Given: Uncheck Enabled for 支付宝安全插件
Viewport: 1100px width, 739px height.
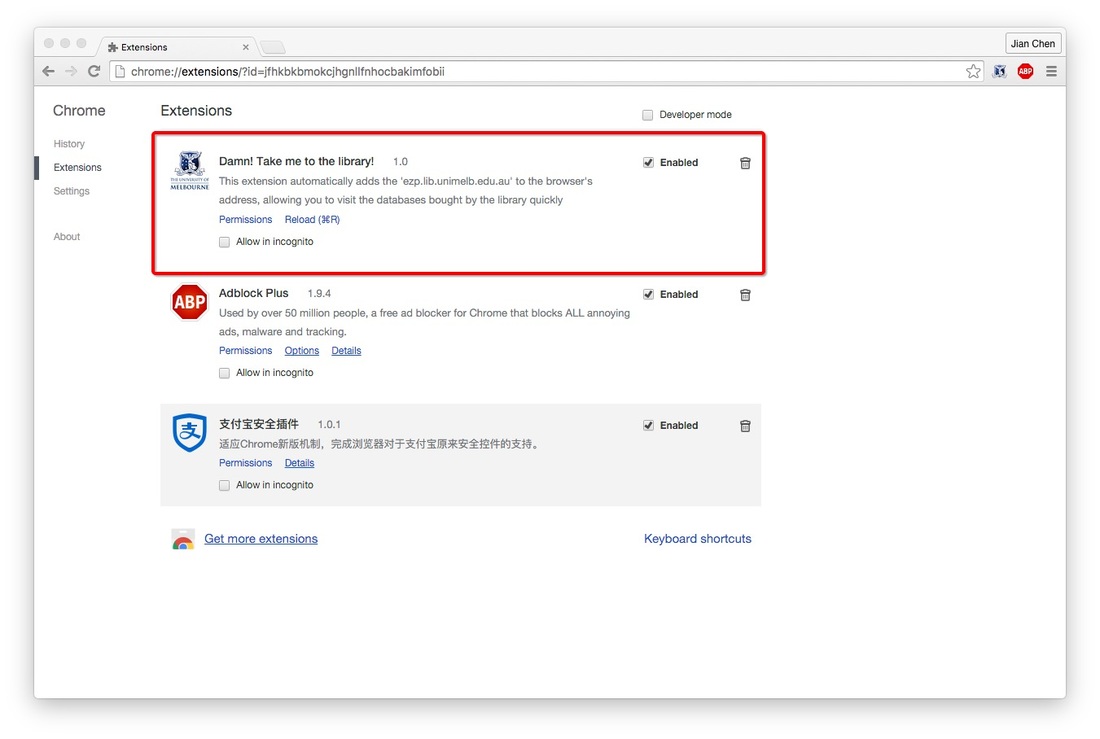Looking at the screenshot, I should pos(648,425).
